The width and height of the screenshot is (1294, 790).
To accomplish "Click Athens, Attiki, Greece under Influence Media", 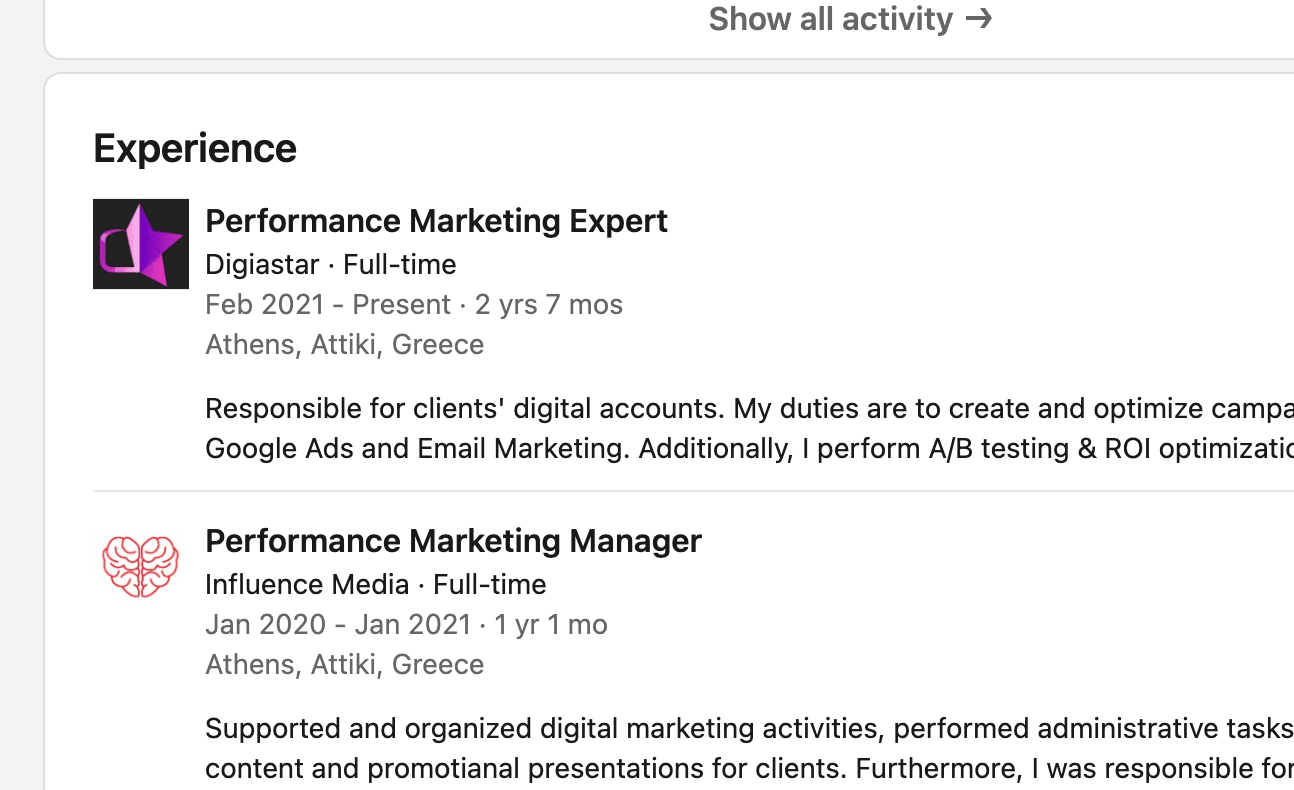I will click(x=344, y=664).
